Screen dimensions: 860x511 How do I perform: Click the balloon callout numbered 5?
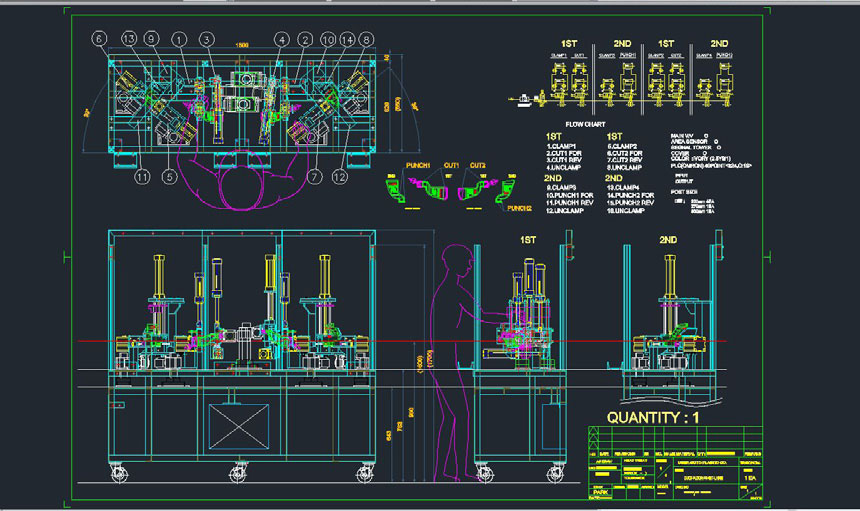[170, 178]
